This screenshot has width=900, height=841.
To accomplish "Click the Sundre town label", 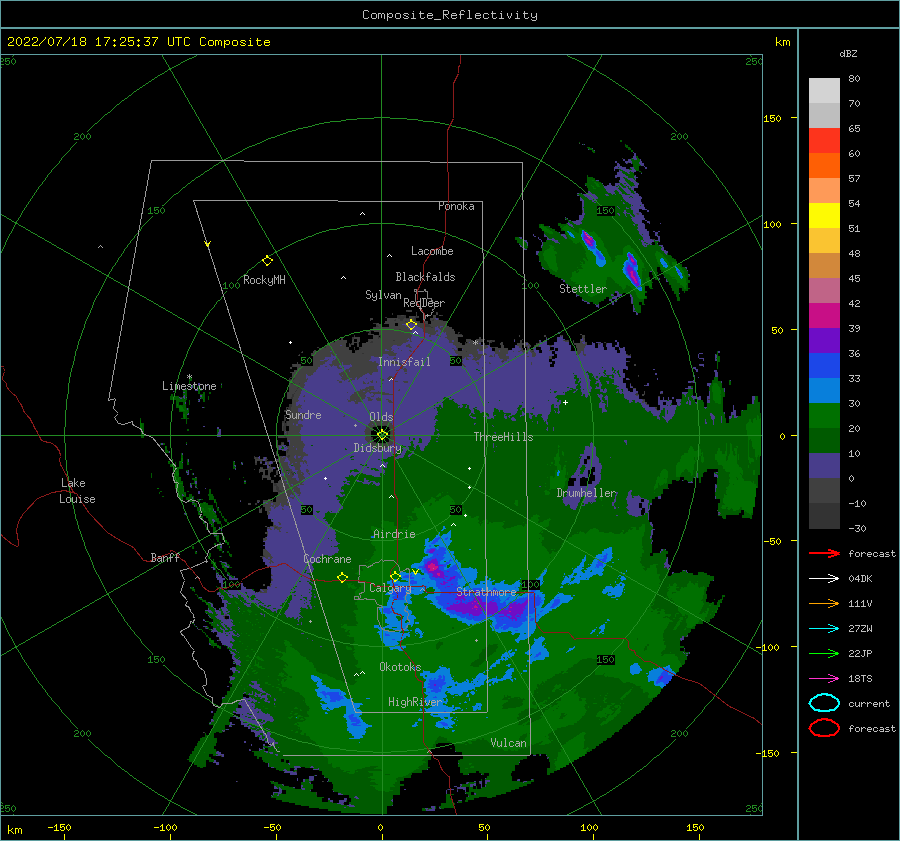I will tap(303, 415).
